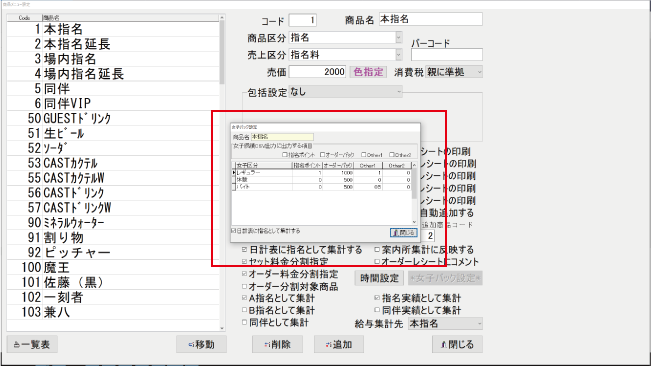Enable the オーダーレシートにコメント checkbox
The width and height of the screenshot is (651, 366).
point(377,261)
